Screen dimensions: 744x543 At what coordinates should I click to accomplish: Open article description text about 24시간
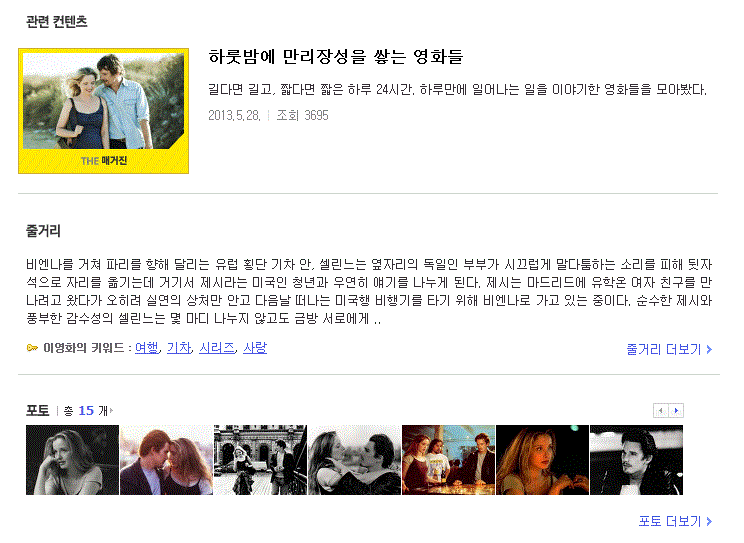point(457,89)
